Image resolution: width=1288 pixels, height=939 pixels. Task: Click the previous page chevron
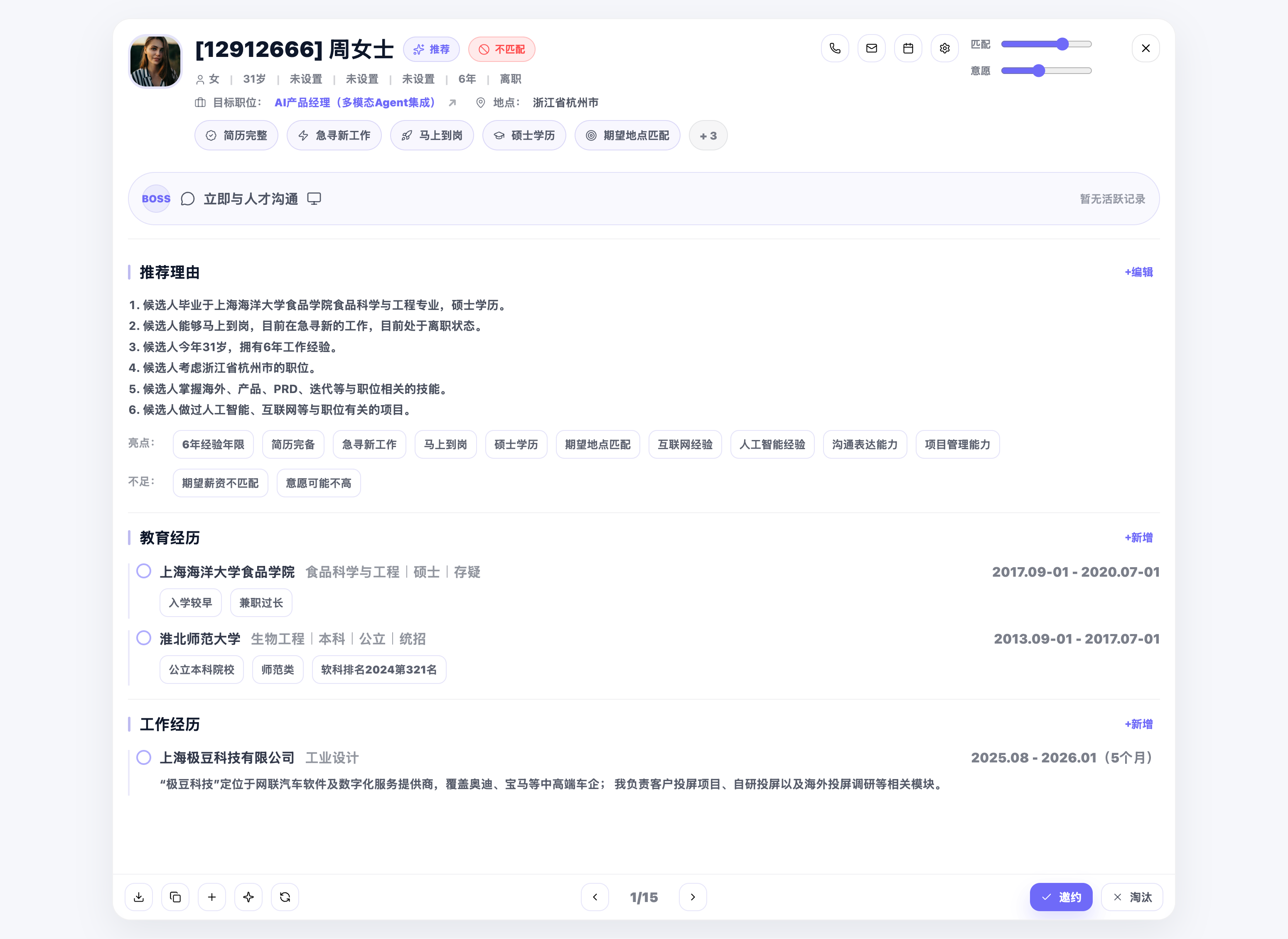(x=595, y=897)
